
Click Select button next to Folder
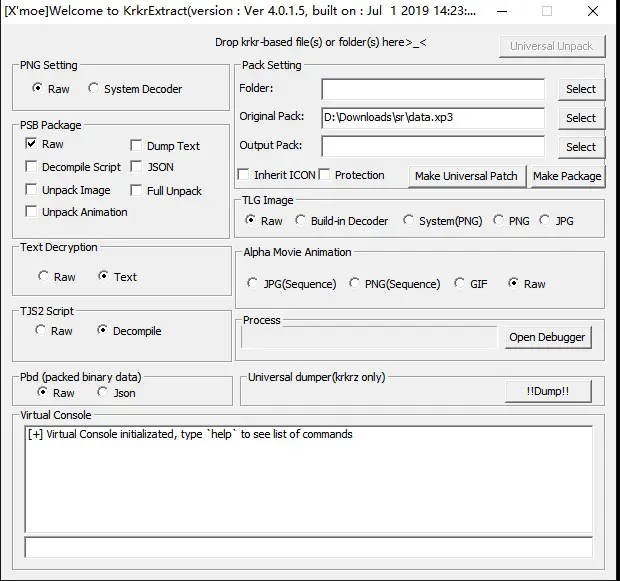point(581,89)
